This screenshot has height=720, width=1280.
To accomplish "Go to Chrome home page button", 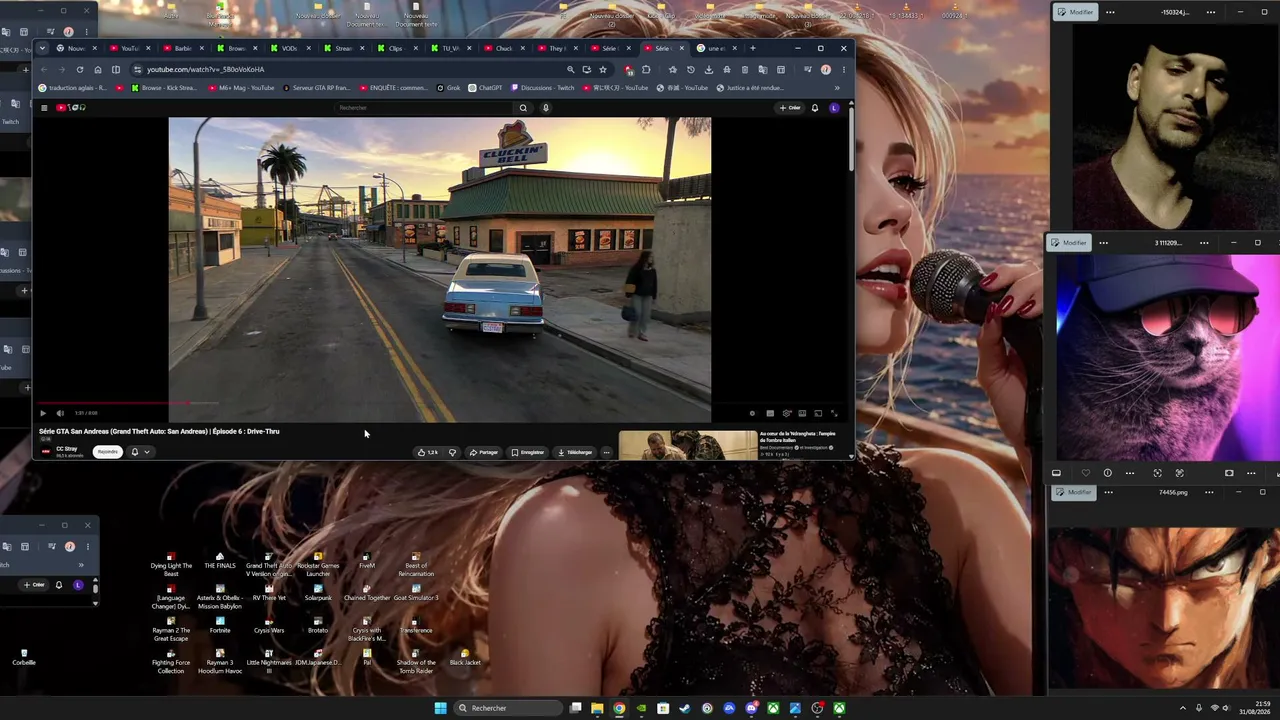I will pos(98,70).
